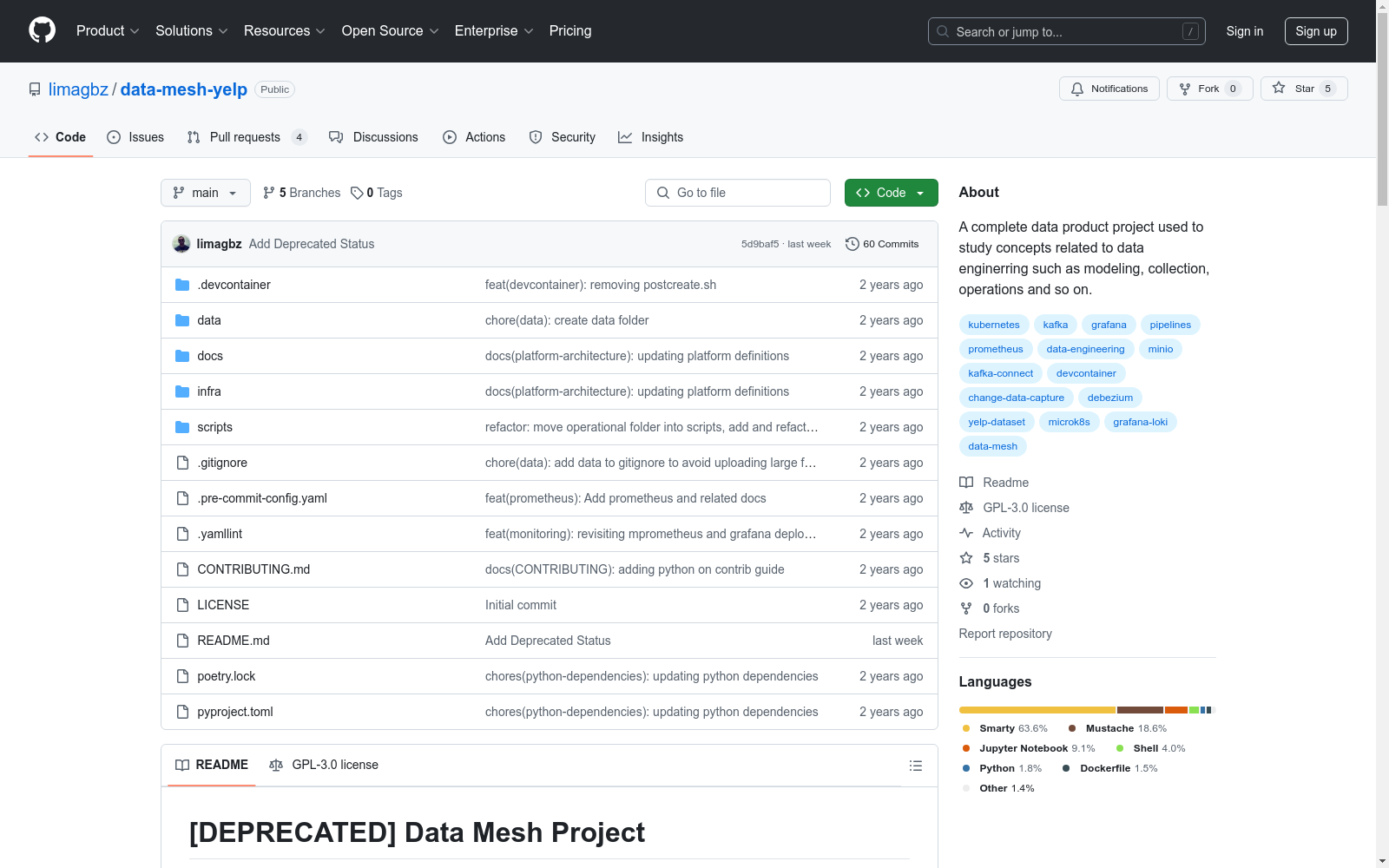Star the data-mesh-yelp repository
The width and height of the screenshot is (1389, 868).
[x=1304, y=89]
